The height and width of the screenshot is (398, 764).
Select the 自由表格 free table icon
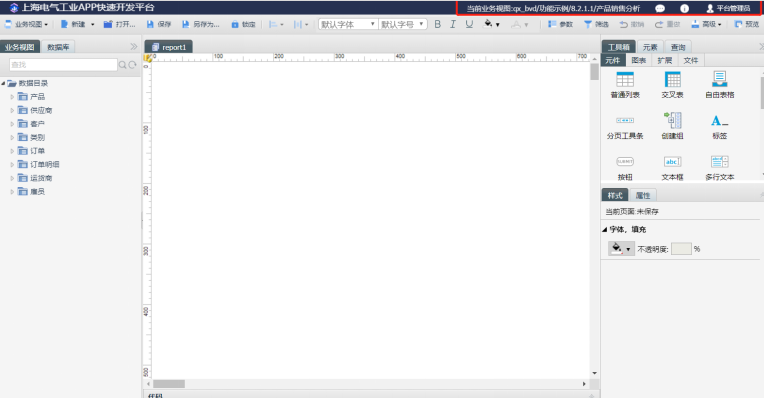720,79
